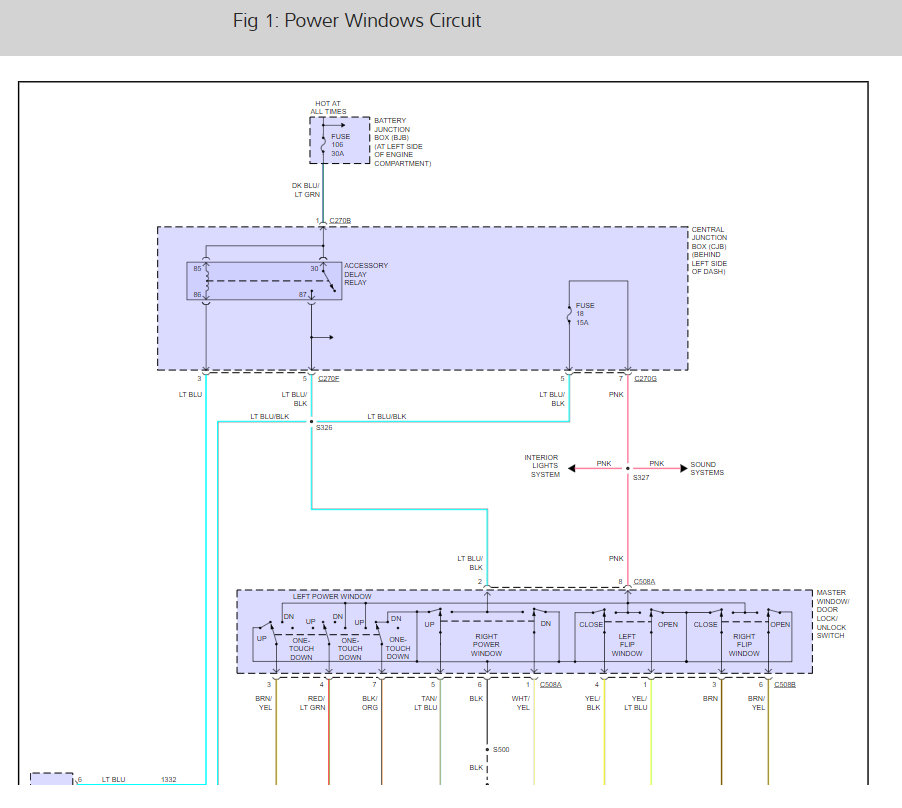This screenshot has height=808, width=902.
Task: Select the 'MASTER WINDOW/DOOR LOCK/UNLOCK SWITCH' description
Action: (832, 614)
